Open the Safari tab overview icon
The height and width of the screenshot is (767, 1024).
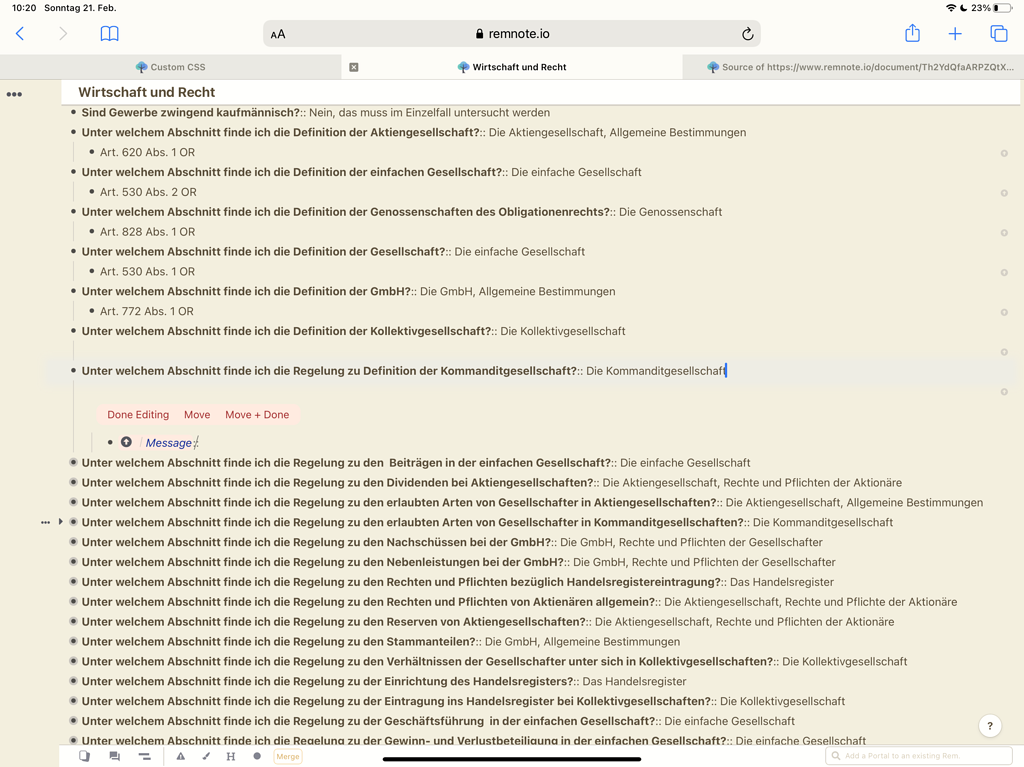point(998,34)
